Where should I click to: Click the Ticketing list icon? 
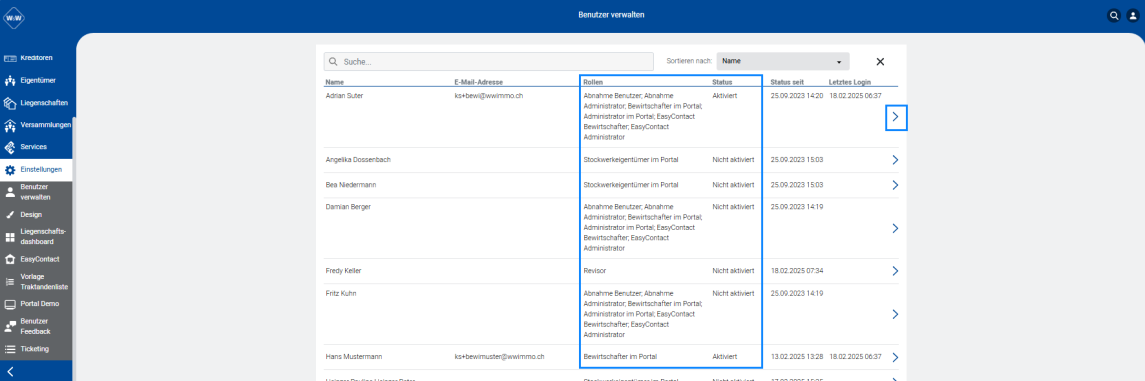10,349
